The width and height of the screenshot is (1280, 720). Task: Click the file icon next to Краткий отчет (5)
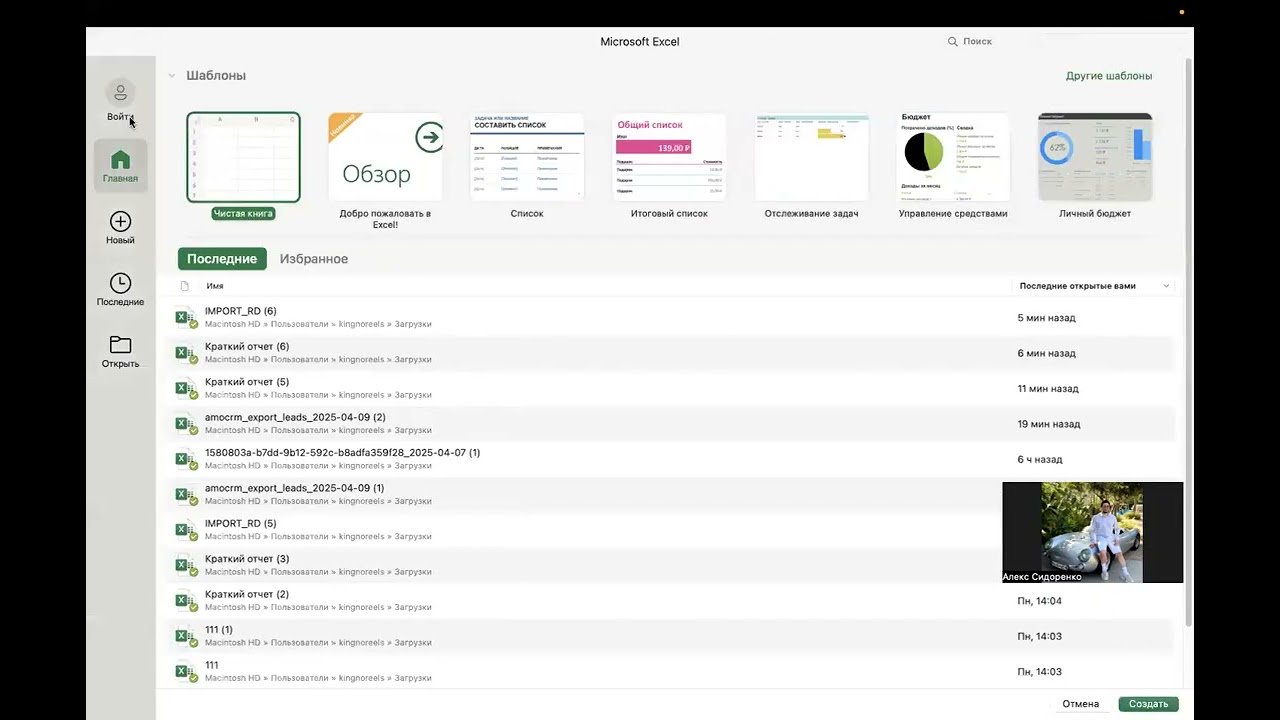(x=185, y=389)
